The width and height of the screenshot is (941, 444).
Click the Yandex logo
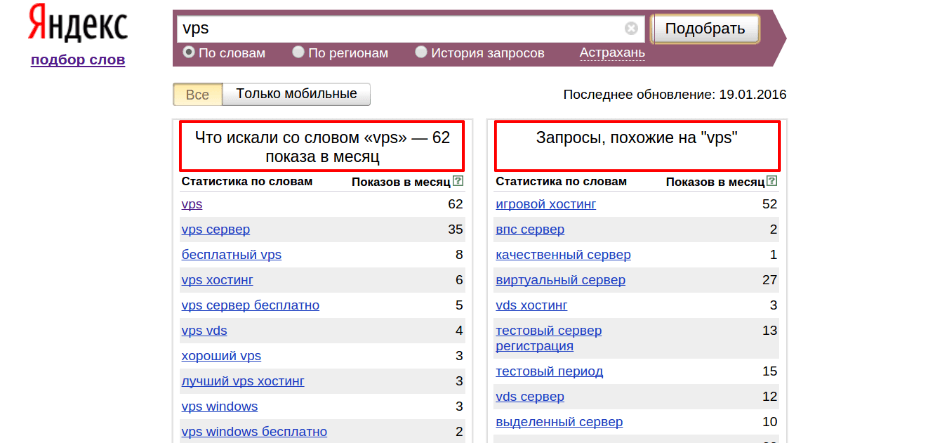(x=77, y=24)
